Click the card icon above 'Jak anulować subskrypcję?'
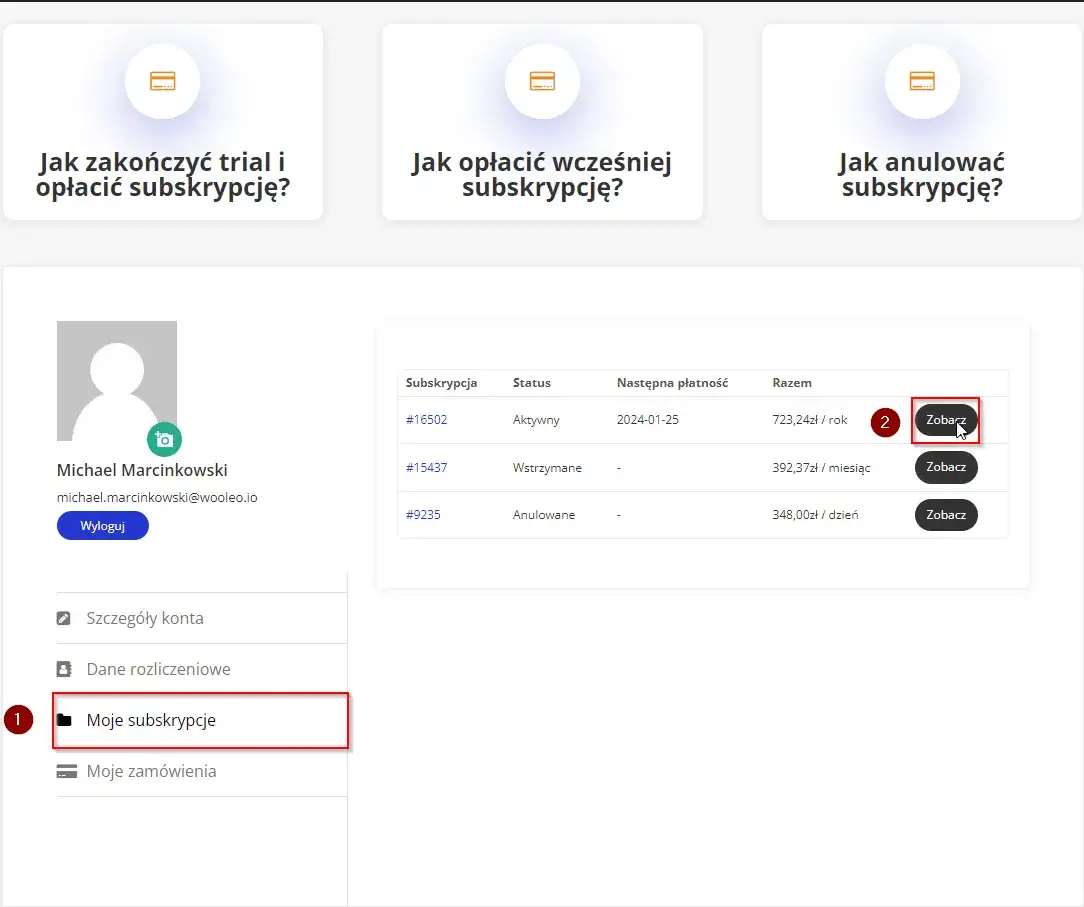The width and height of the screenshot is (1084, 907). coord(921,81)
